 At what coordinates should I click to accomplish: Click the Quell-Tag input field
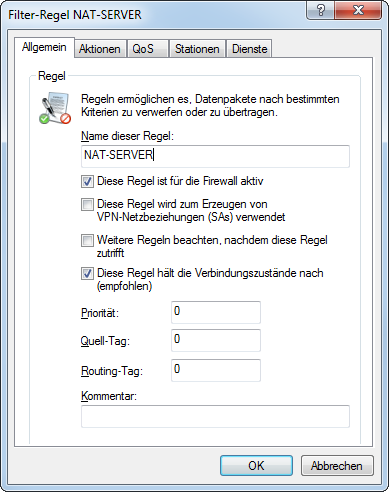tap(216, 340)
